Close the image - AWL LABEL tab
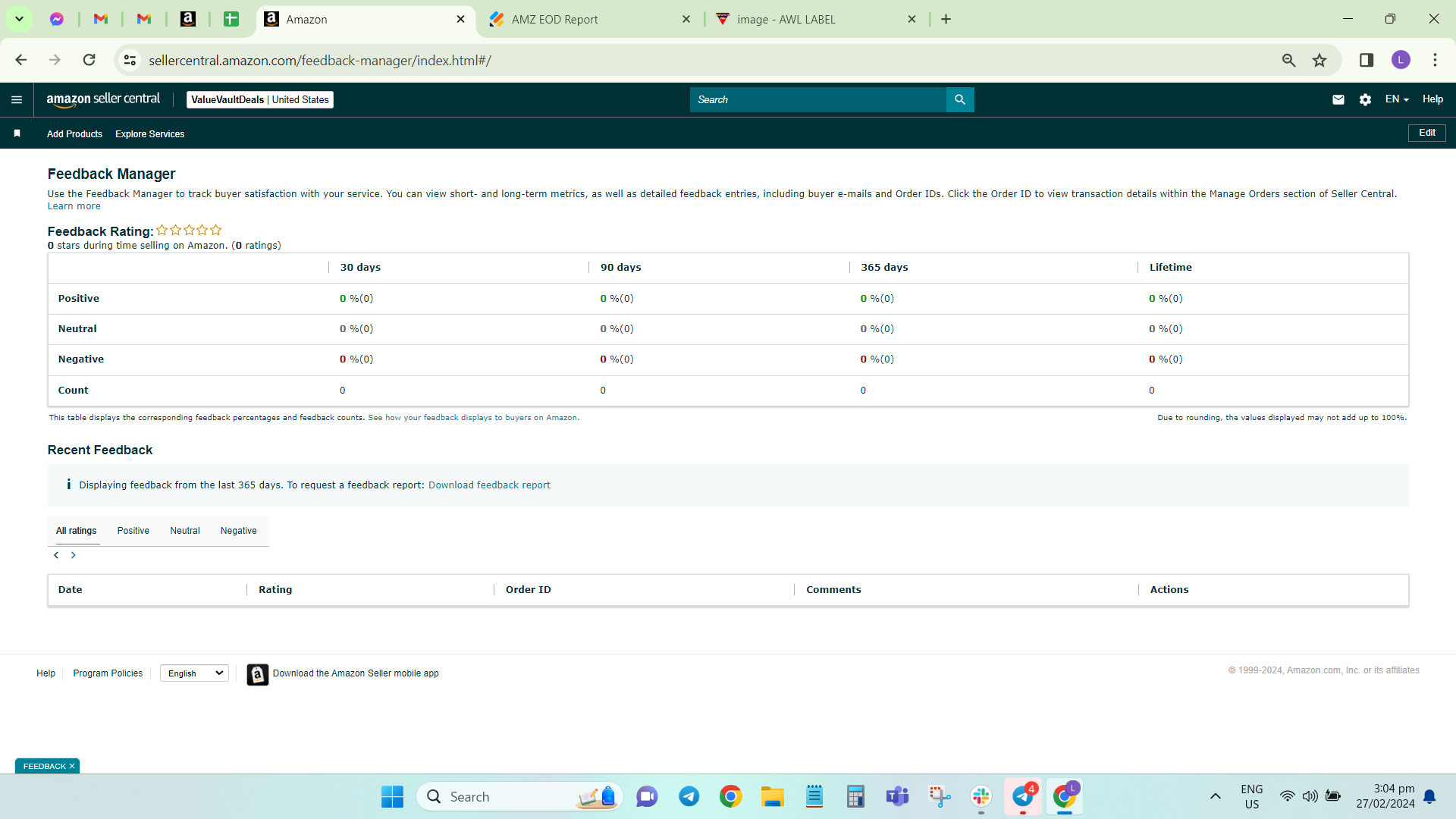This screenshot has height=819, width=1456. click(x=912, y=19)
